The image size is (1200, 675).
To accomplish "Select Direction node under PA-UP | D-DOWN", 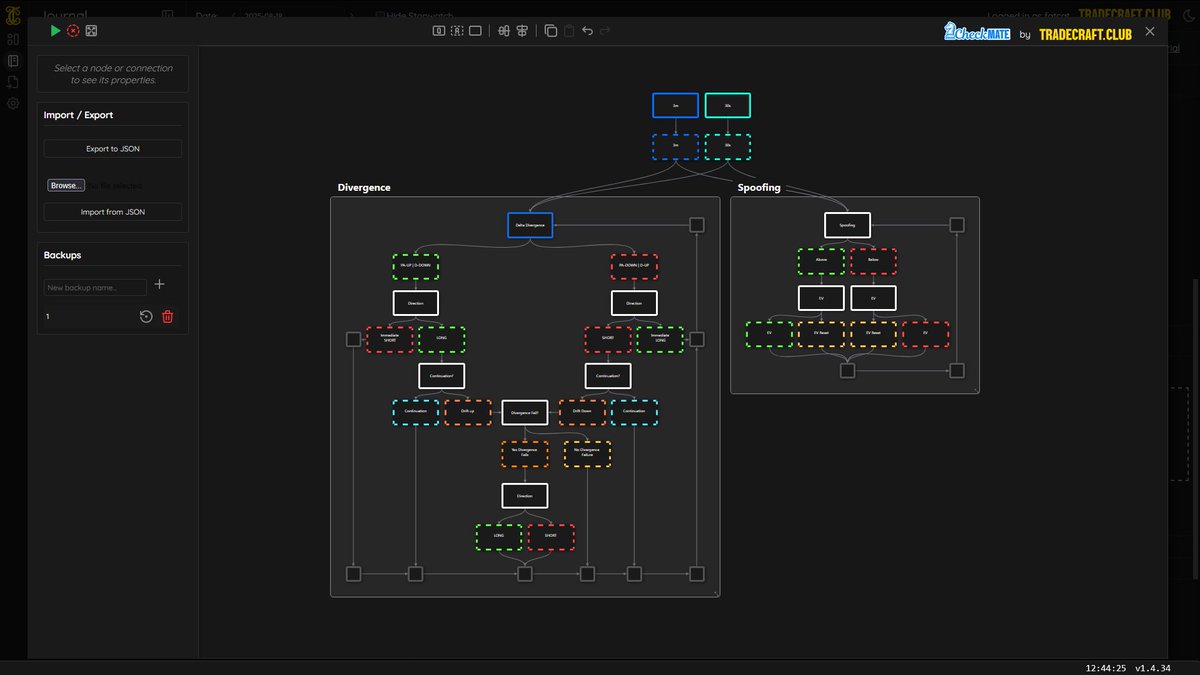I will point(416,303).
